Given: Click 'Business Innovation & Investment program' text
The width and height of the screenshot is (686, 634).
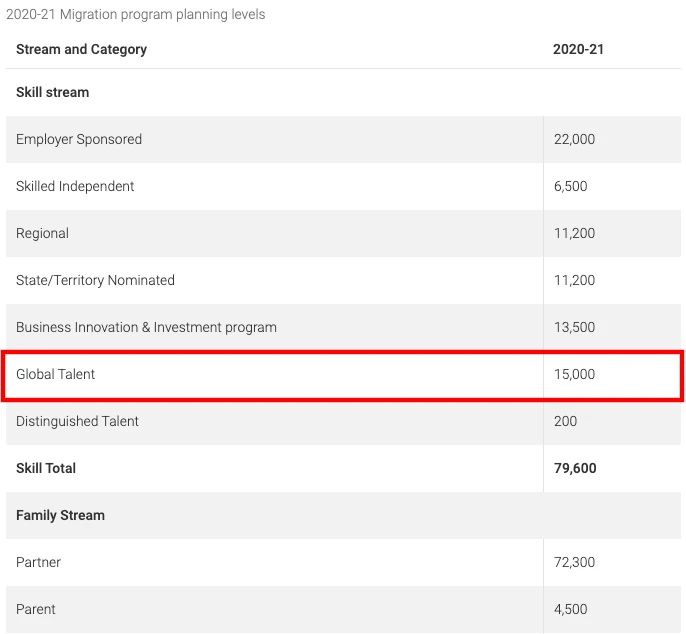Looking at the screenshot, I should click(146, 327).
